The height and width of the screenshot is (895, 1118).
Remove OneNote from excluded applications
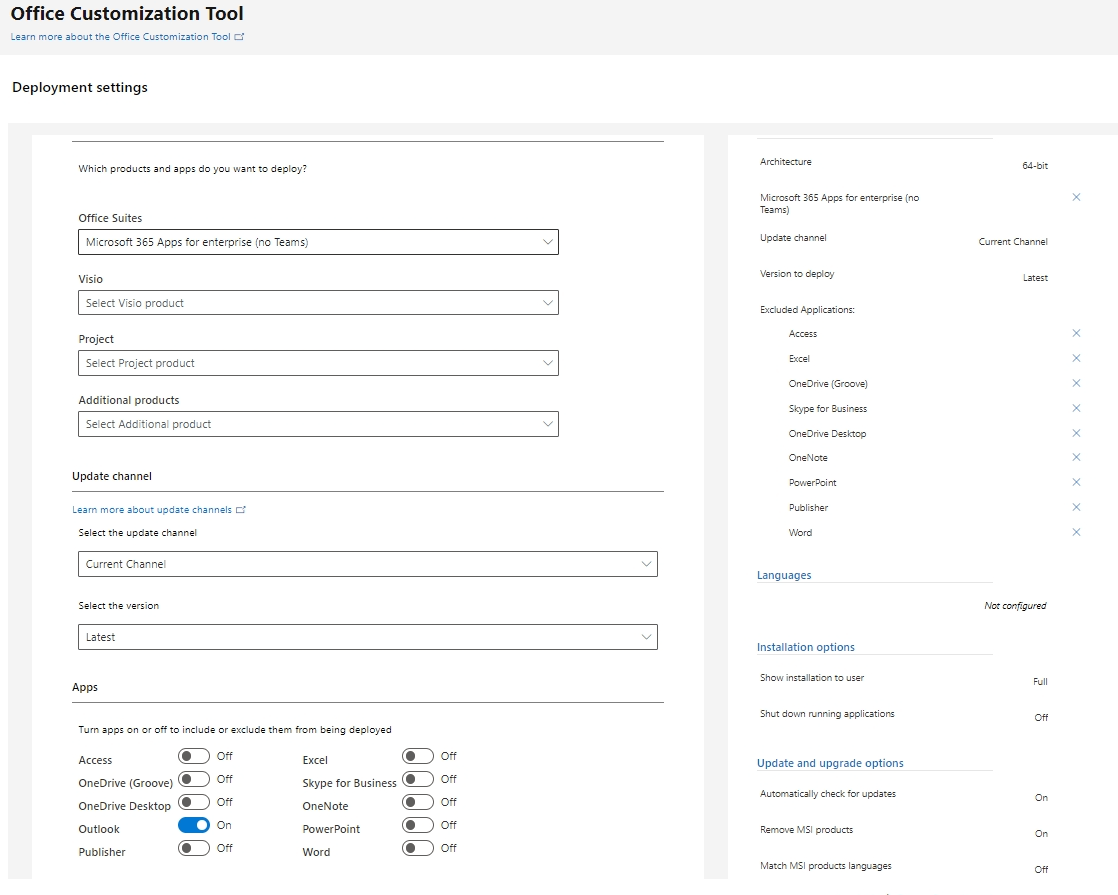[1076, 457]
